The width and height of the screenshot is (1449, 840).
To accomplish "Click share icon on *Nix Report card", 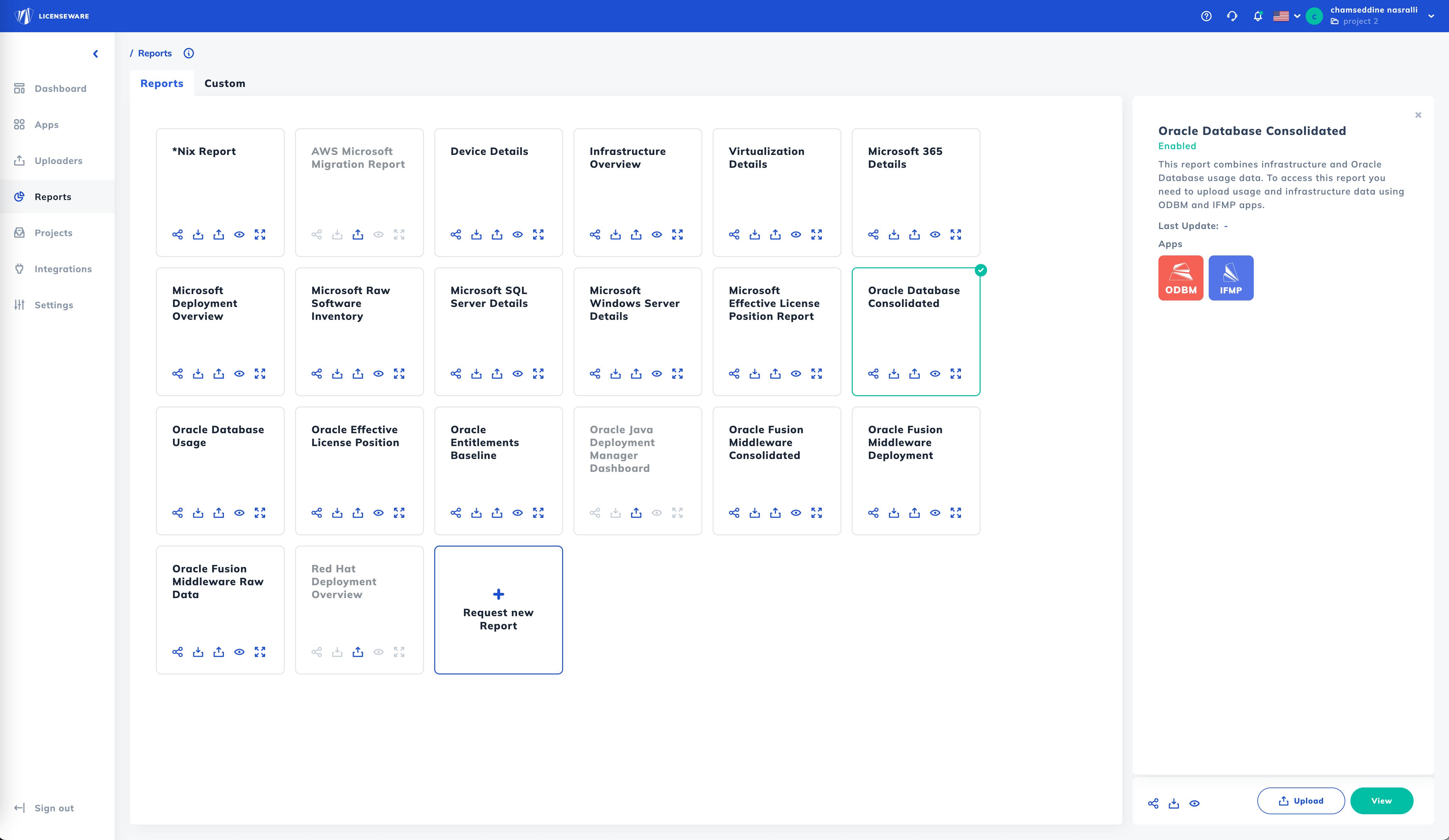I will coord(178,234).
